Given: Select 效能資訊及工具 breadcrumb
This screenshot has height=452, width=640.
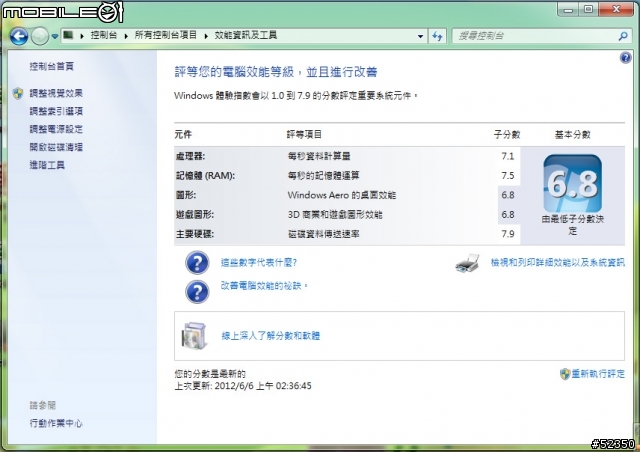Looking at the screenshot, I should [x=246, y=36].
